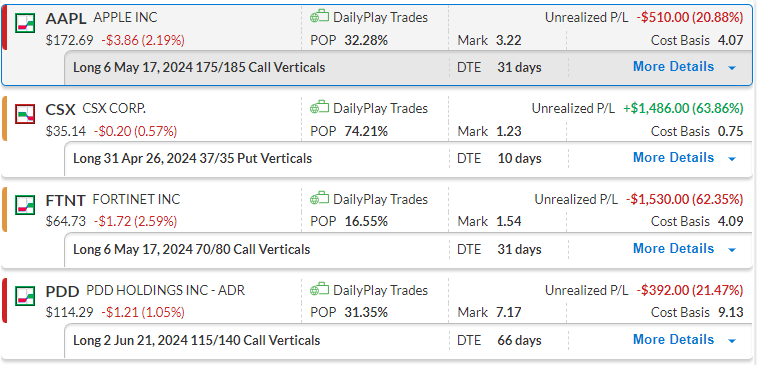757x365 pixels.
Task: Click the FTNT price $64.73
Action: coord(66,222)
